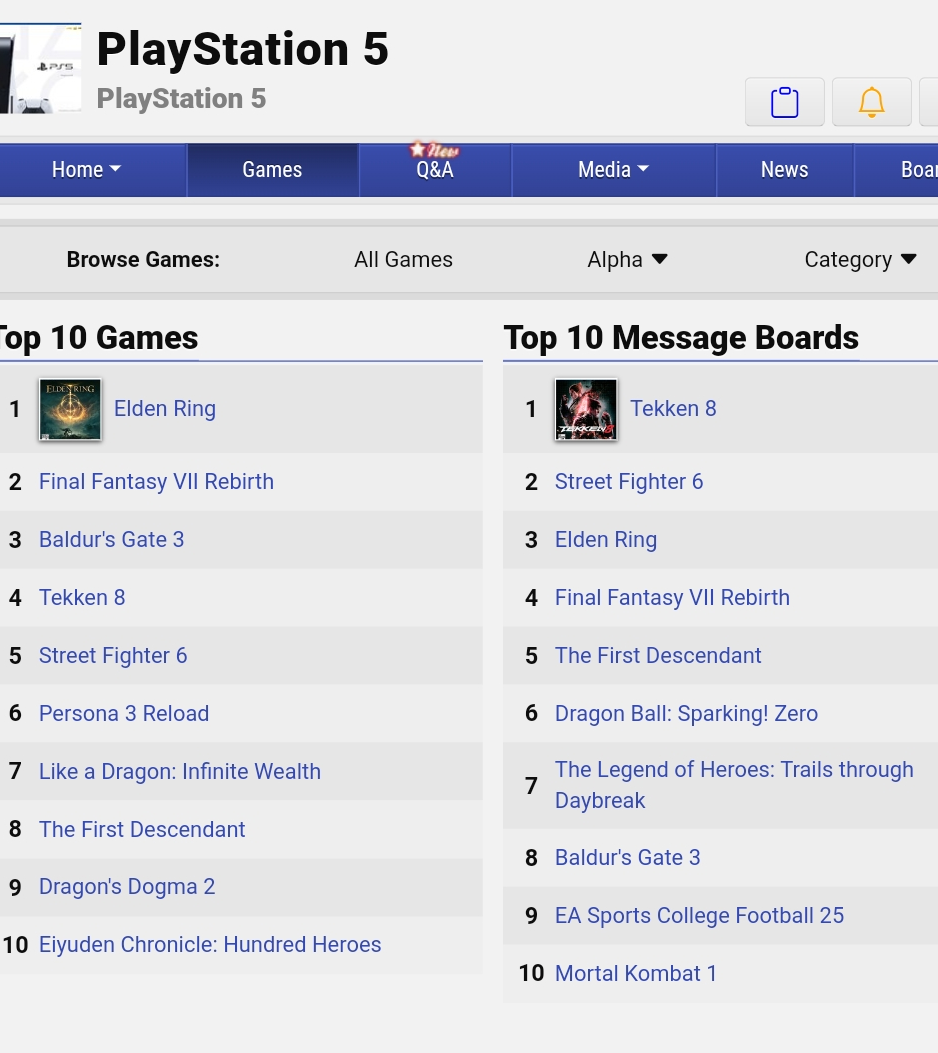The image size is (938, 1053).
Task: Open Street Fighter 6 message board
Action: pos(629,482)
